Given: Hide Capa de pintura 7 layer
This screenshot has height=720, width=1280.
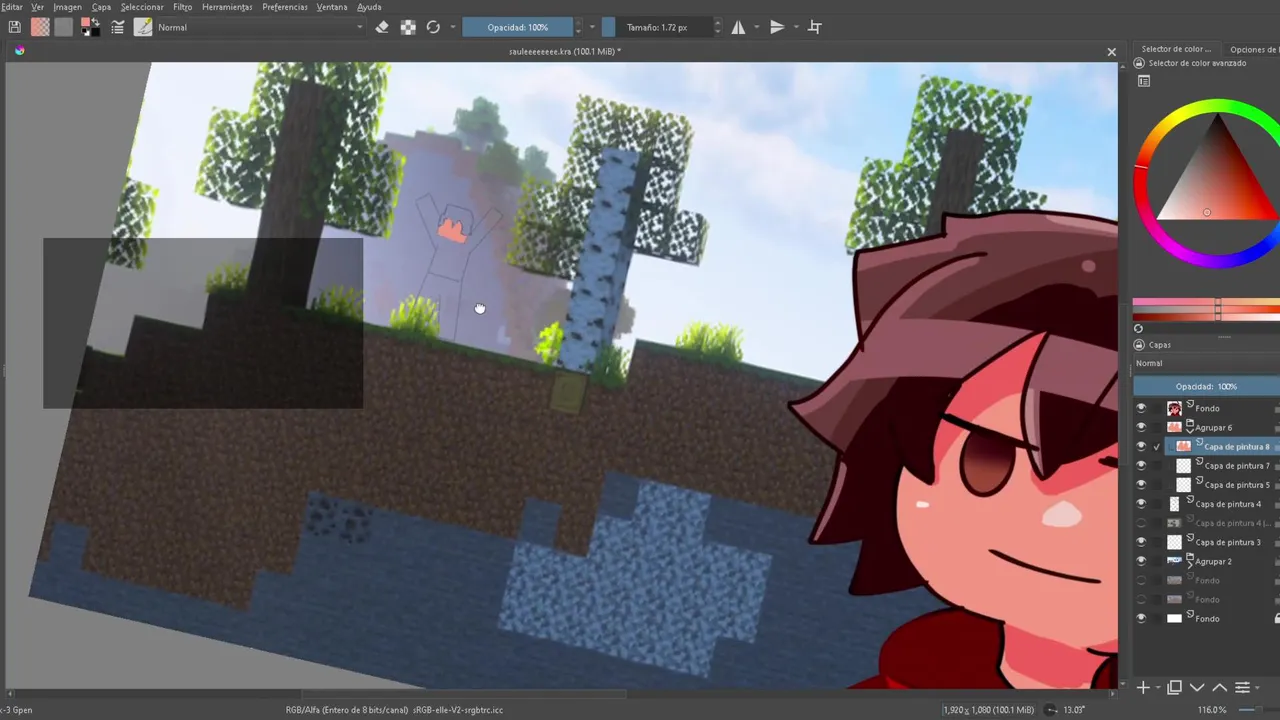Looking at the screenshot, I should 1141,465.
